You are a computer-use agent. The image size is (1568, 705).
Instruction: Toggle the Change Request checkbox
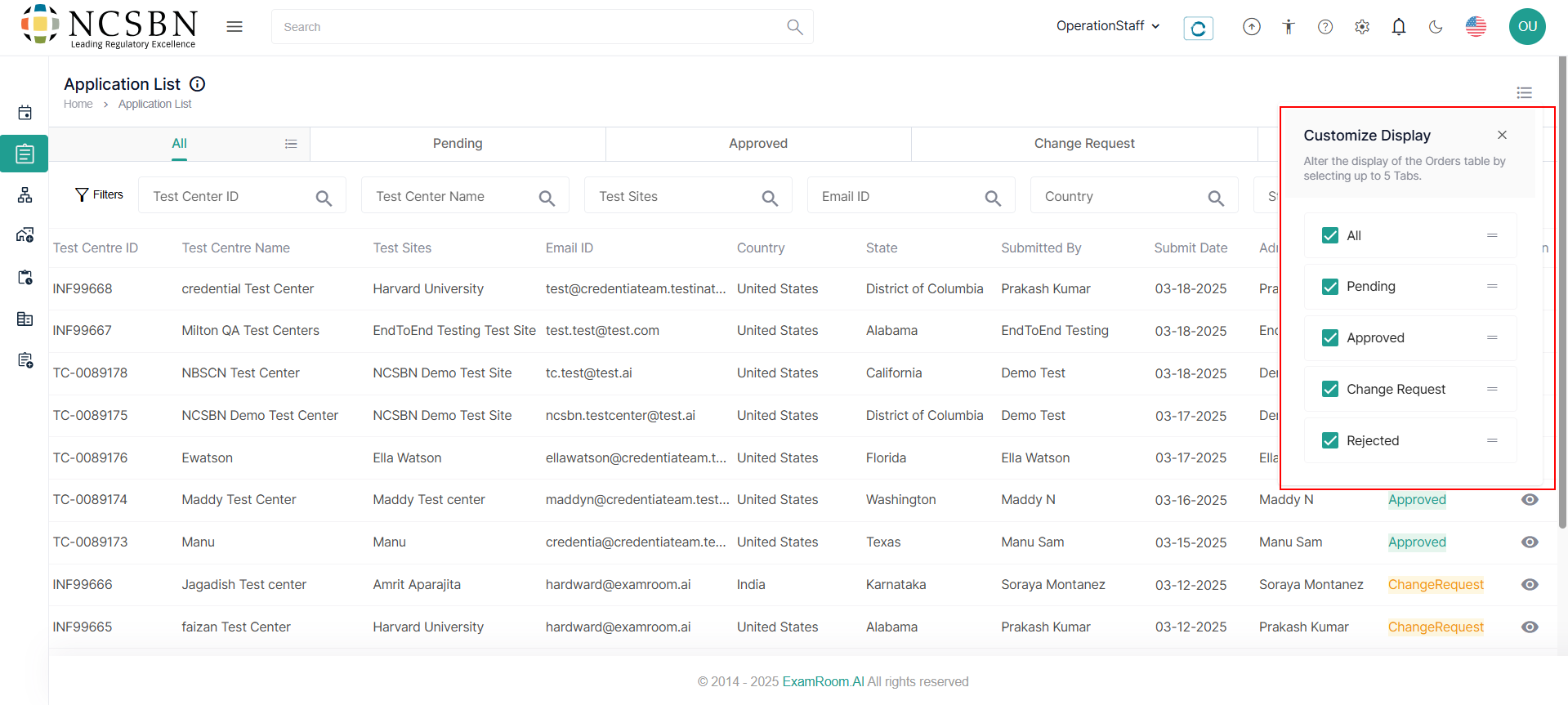(1329, 390)
